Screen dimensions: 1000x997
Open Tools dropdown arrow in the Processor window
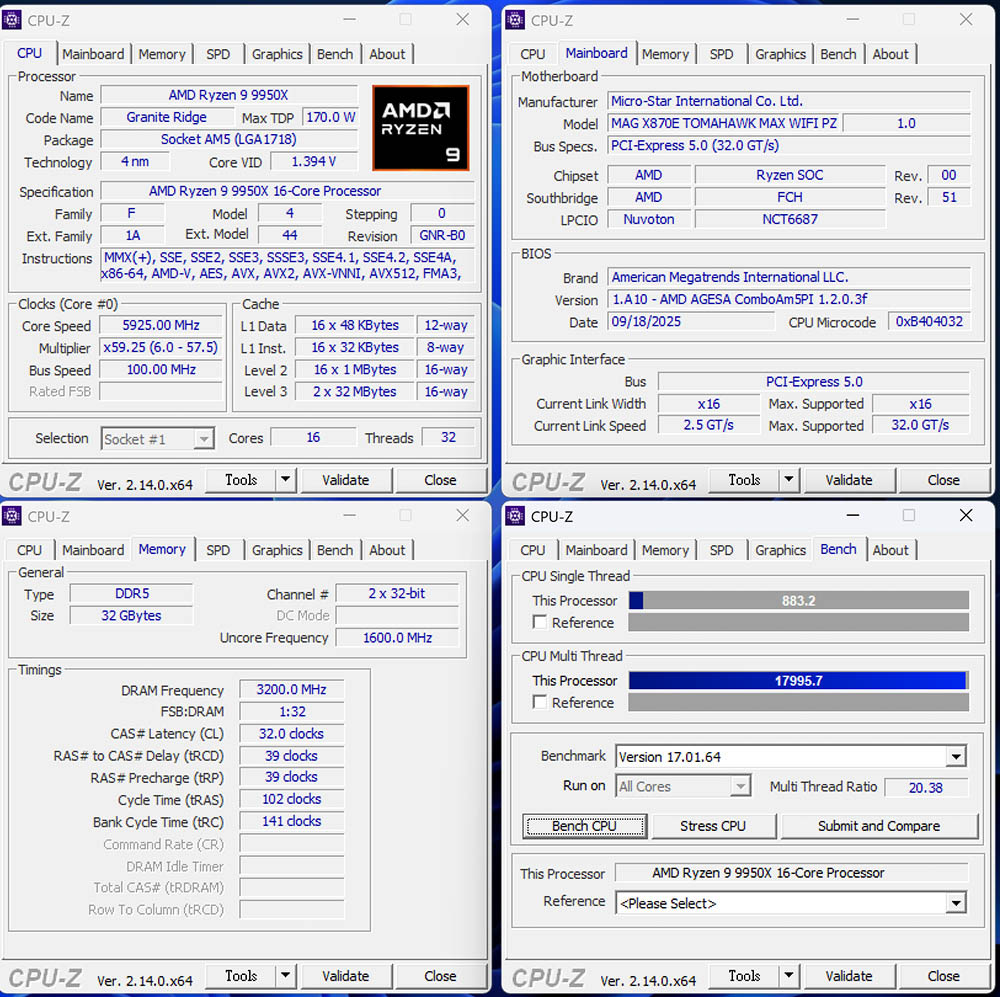pos(286,480)
